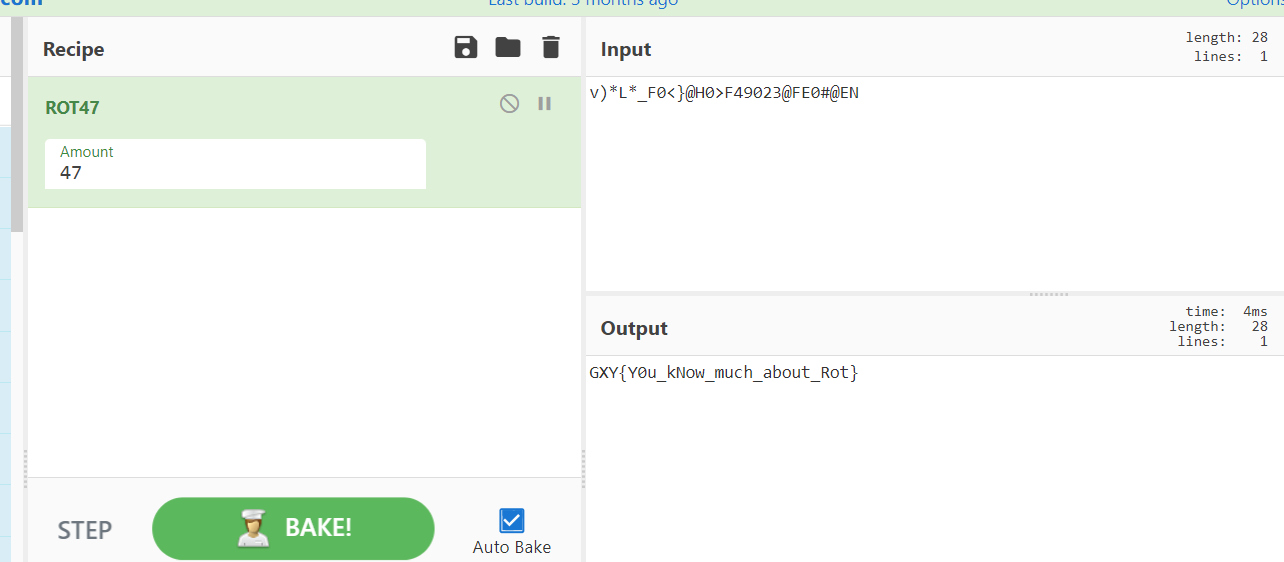Open the Options link at top right
The width and height of the screenshot is (1284, 562).
(1254, 3)
